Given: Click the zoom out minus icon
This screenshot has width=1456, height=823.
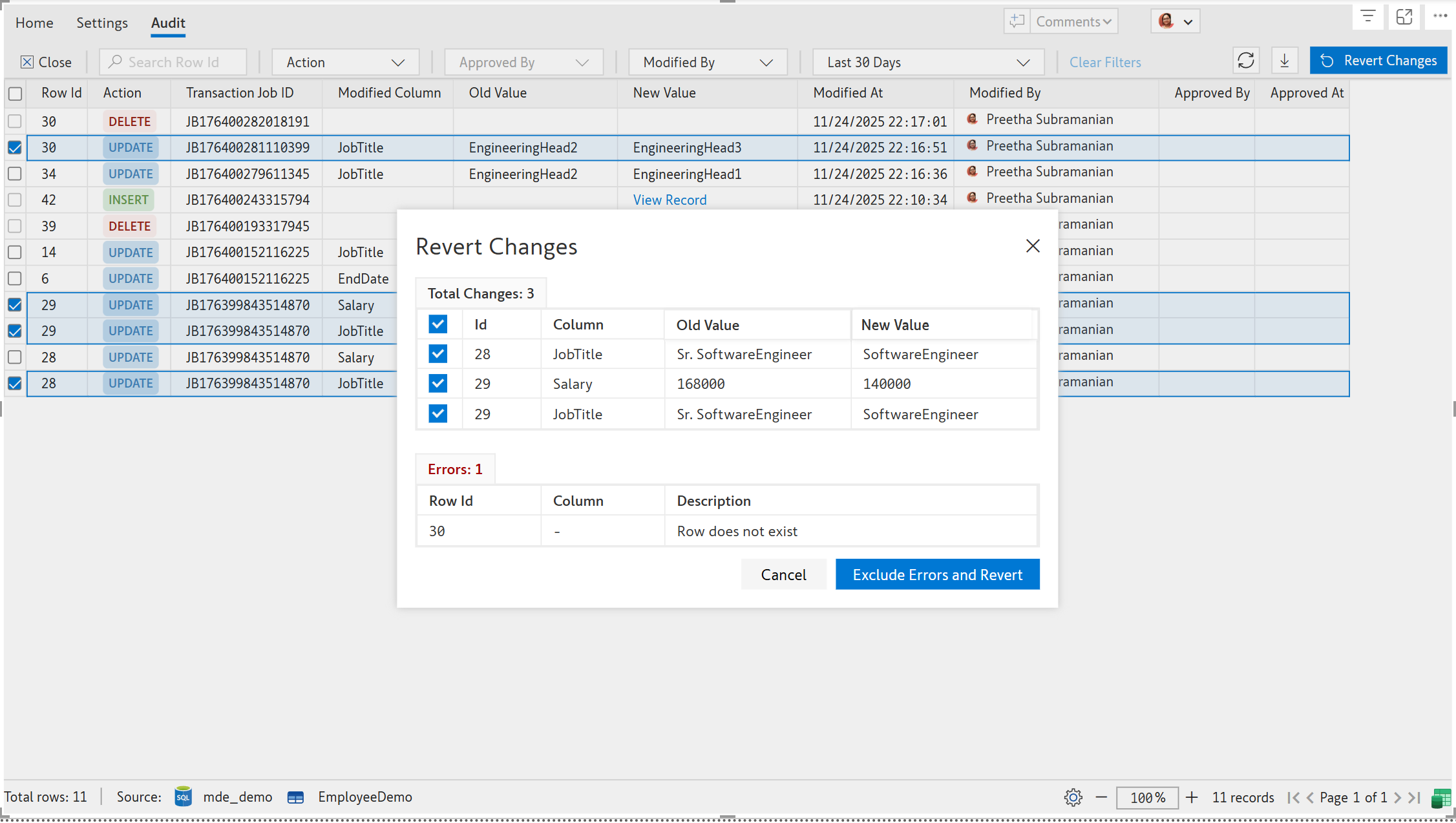Looking at the screenshot, I should point(1101,797).
